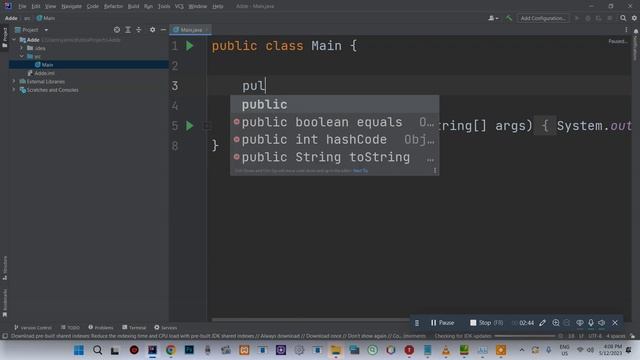Open the File menu

[x=22, y=6]
